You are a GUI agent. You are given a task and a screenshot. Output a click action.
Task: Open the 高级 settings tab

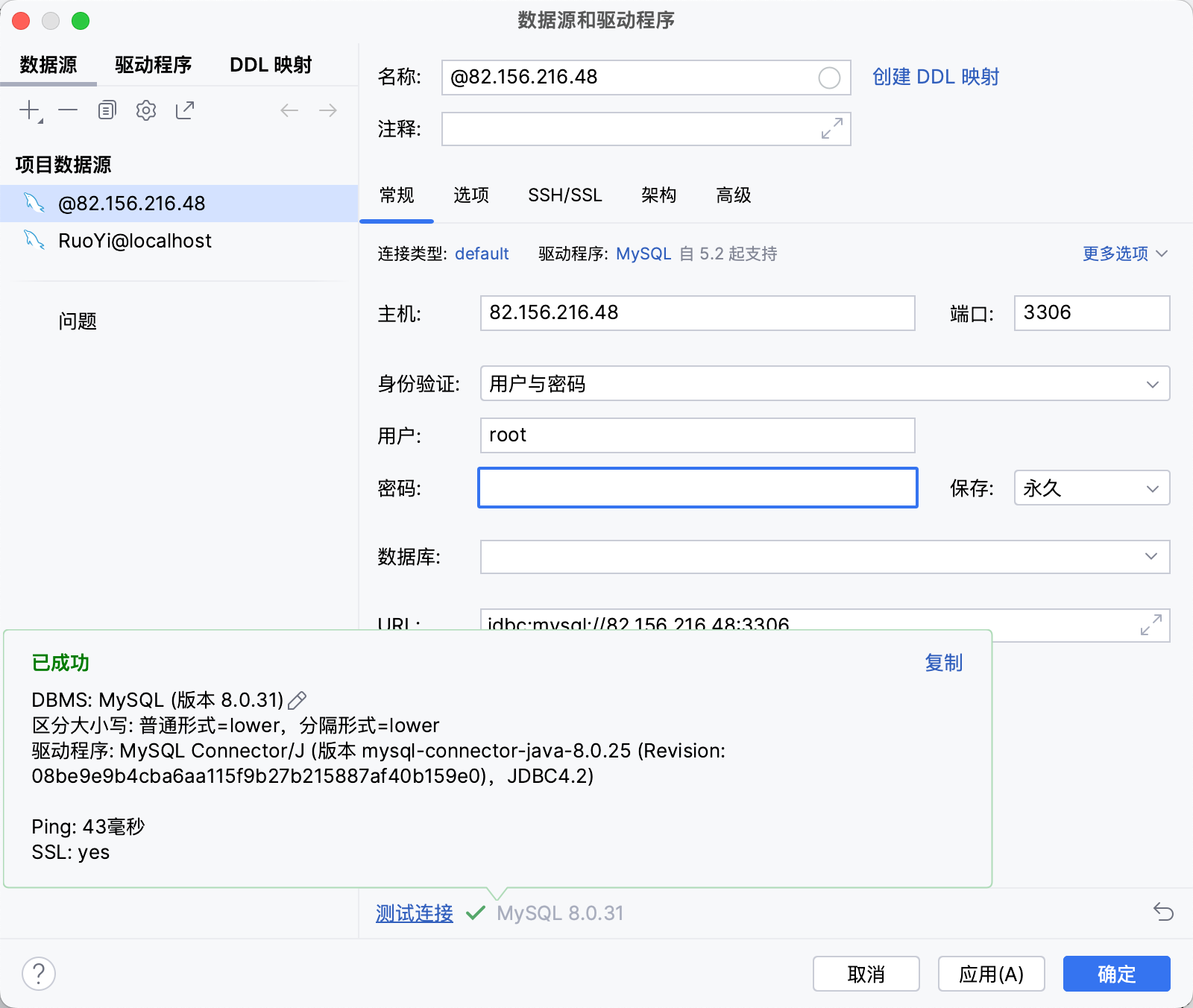coord(734,195)
